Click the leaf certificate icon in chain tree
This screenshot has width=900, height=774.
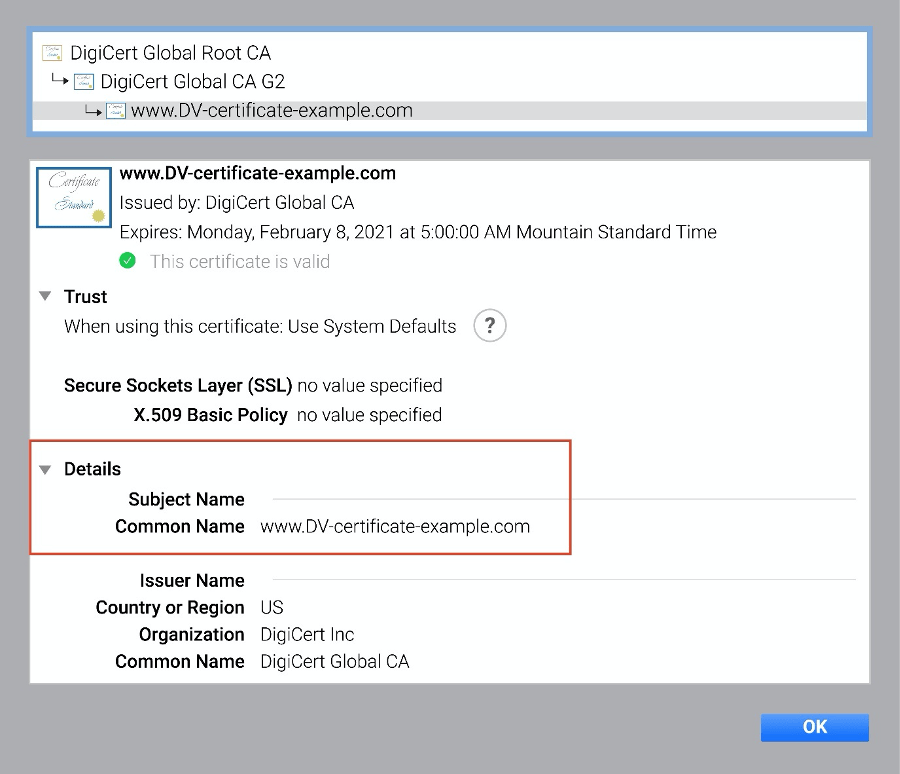pos(116,111)
